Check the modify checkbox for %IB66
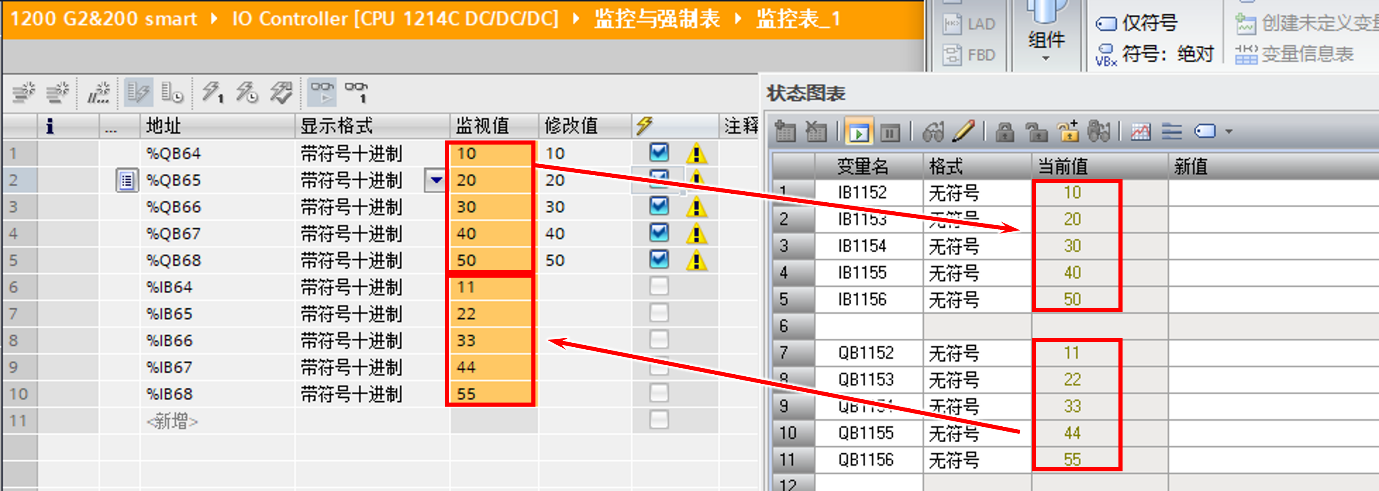This screenshot has height=491, width=1379. point(659,340)
